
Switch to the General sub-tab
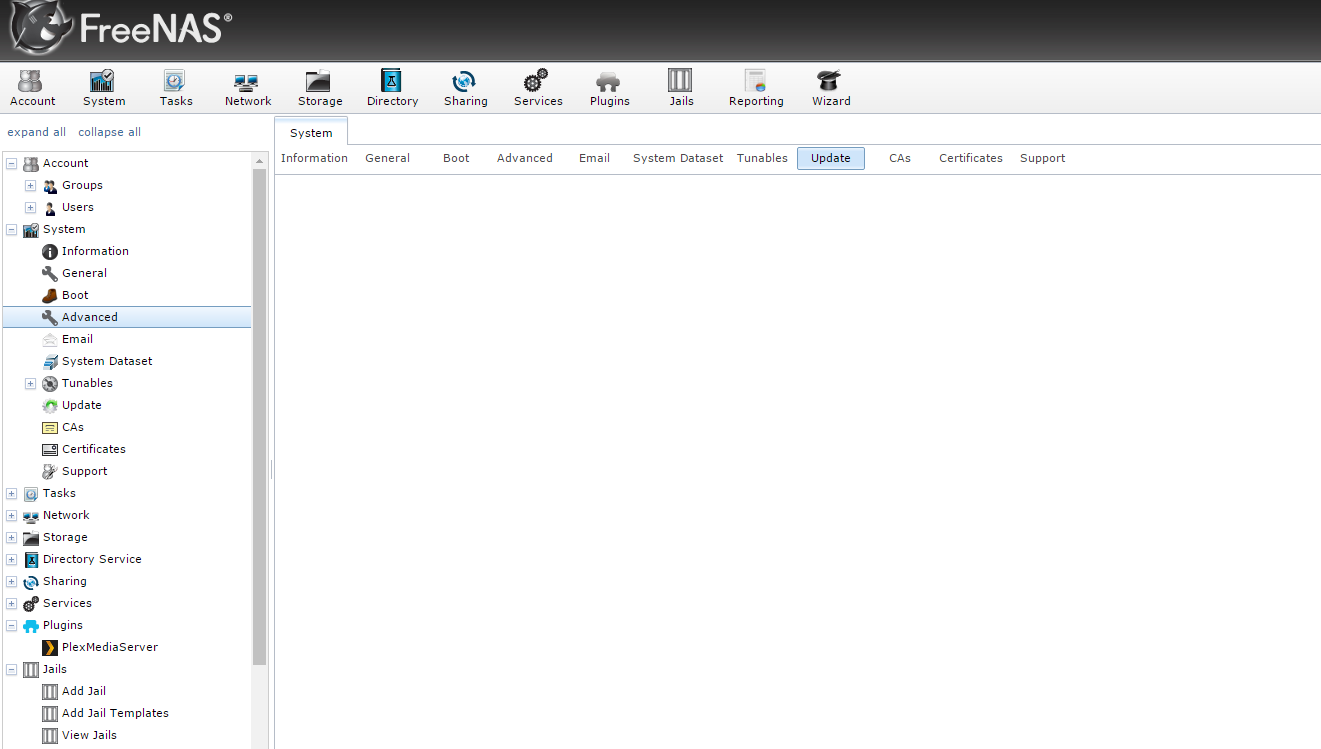[x=387, y=158]
